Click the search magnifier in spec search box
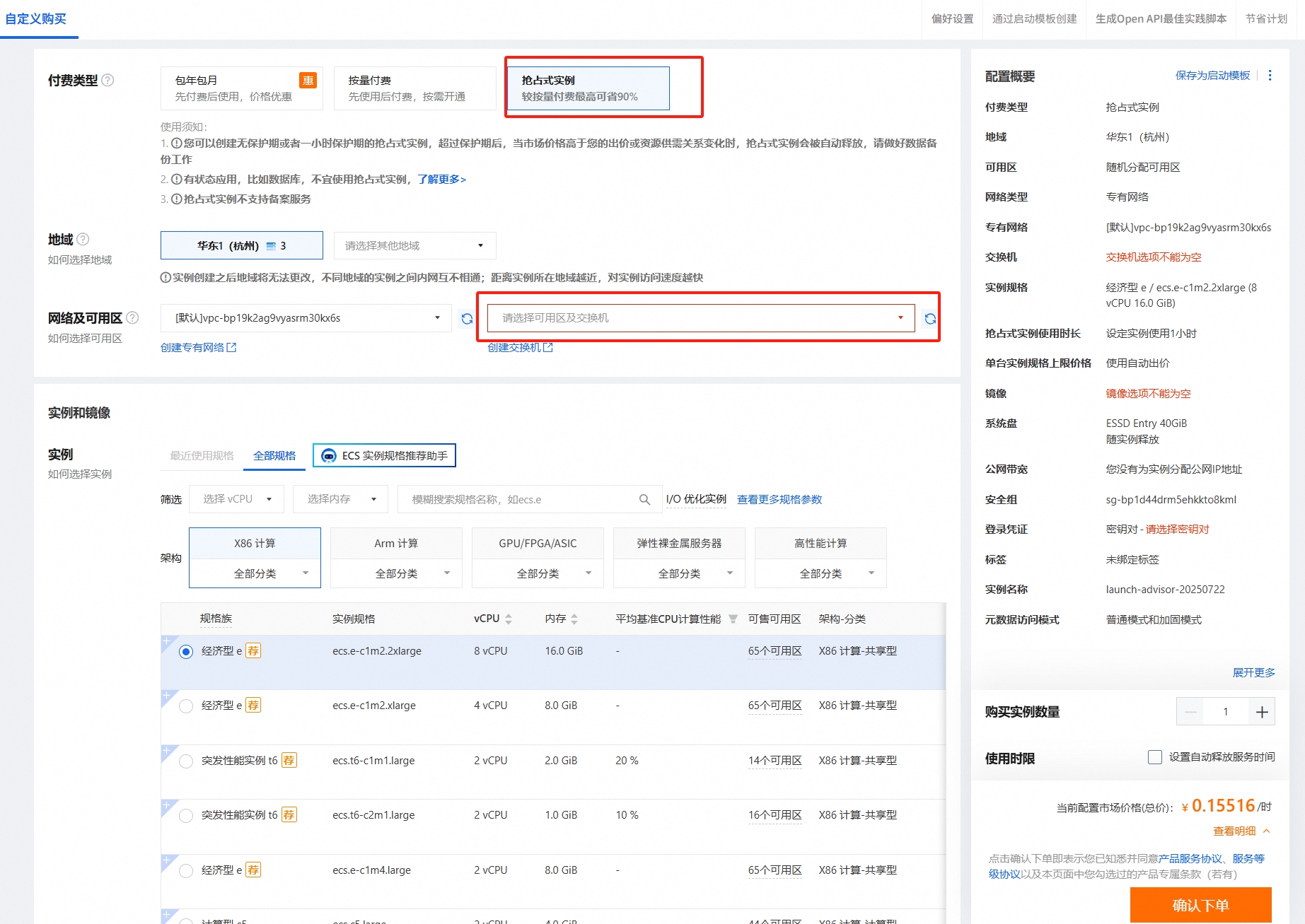This screenshot has width=1305, height=924. point(644,500)
